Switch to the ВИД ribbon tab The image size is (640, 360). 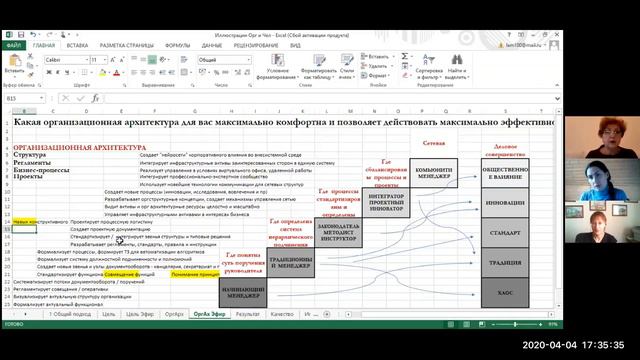[x=295, y=45]
